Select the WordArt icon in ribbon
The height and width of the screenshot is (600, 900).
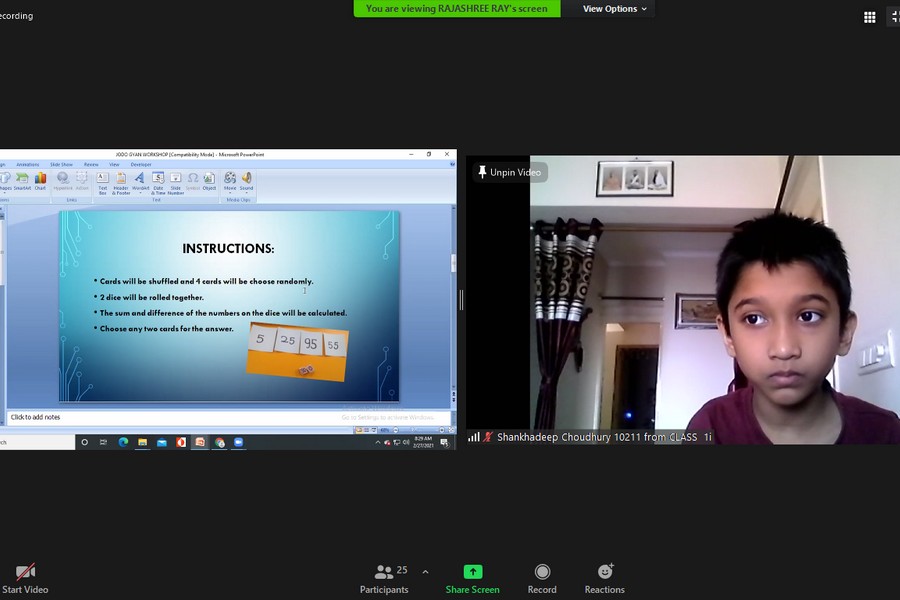tap(140, 182)
